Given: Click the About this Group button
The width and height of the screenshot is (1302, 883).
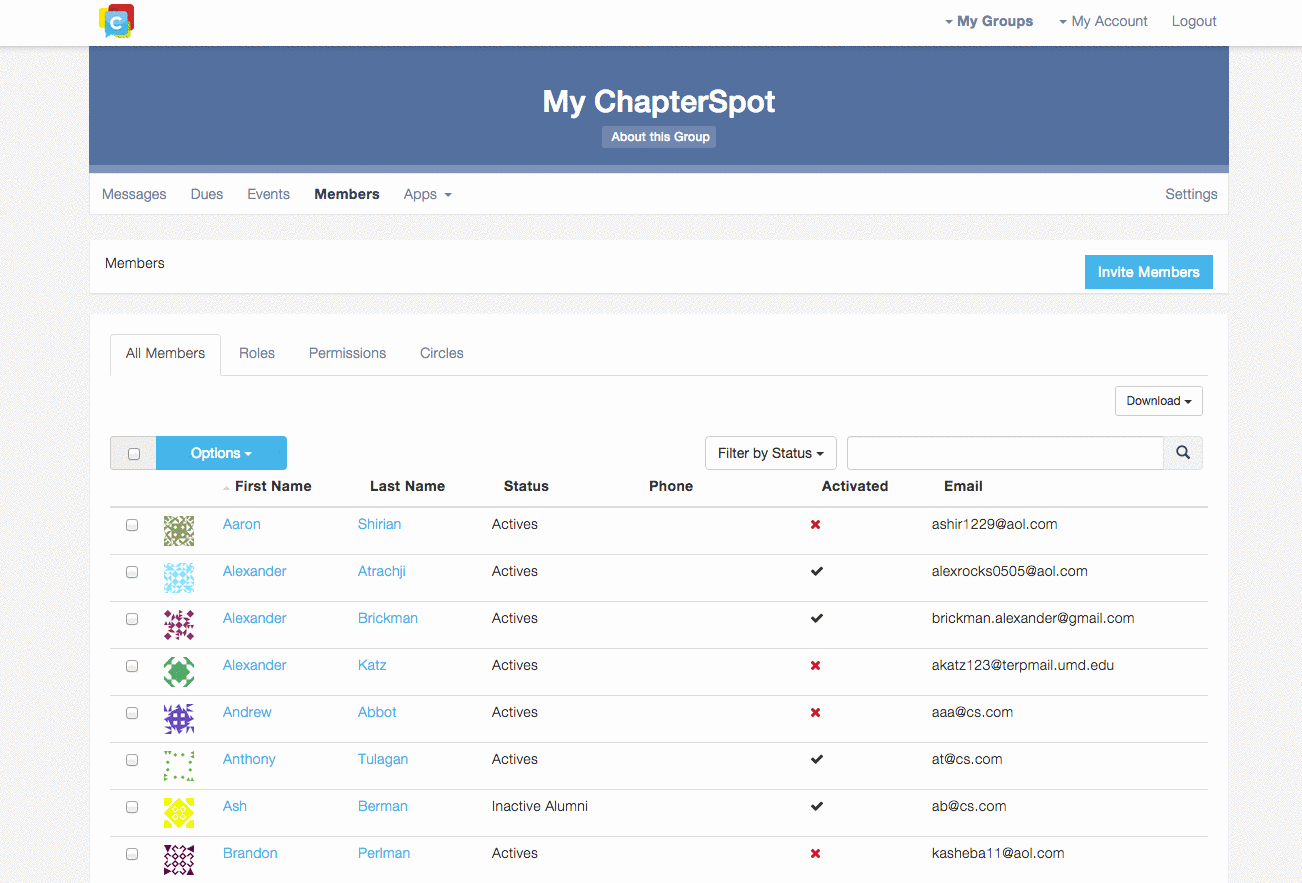Looking at the screenshot, I should pos(660,137).
